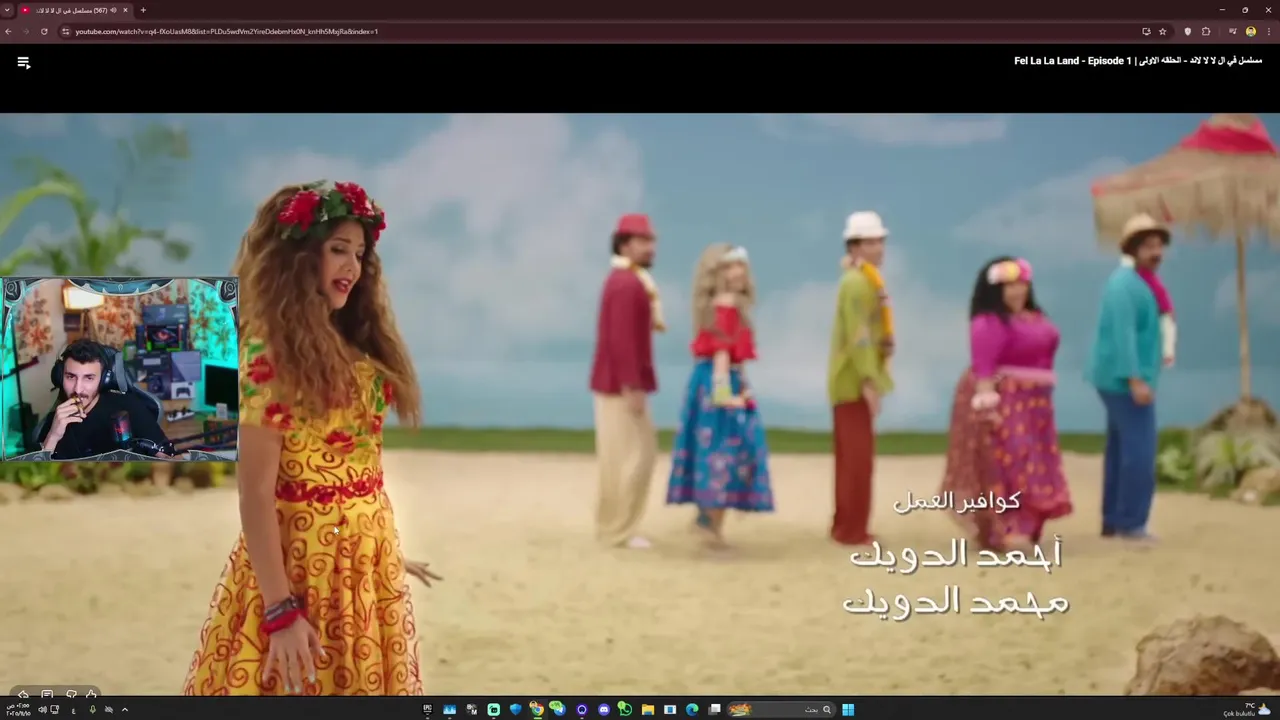Image resolution: width=1280 pixels, height=720 pixels.
Task: Open the clock and date in tray
Action: [x=18, y=710]
